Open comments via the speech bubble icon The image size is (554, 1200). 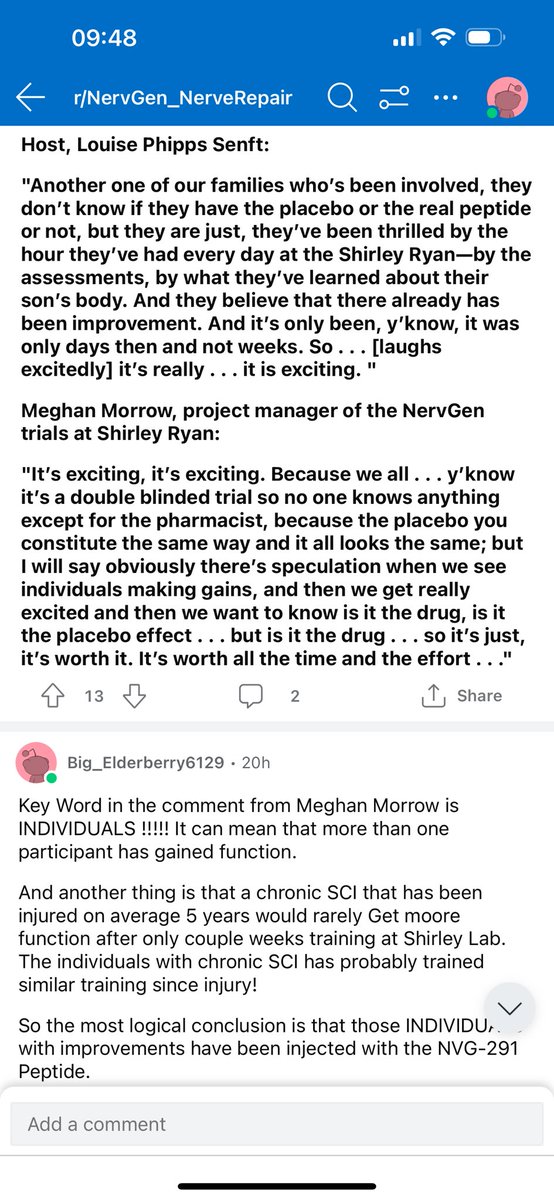(252, 695)
